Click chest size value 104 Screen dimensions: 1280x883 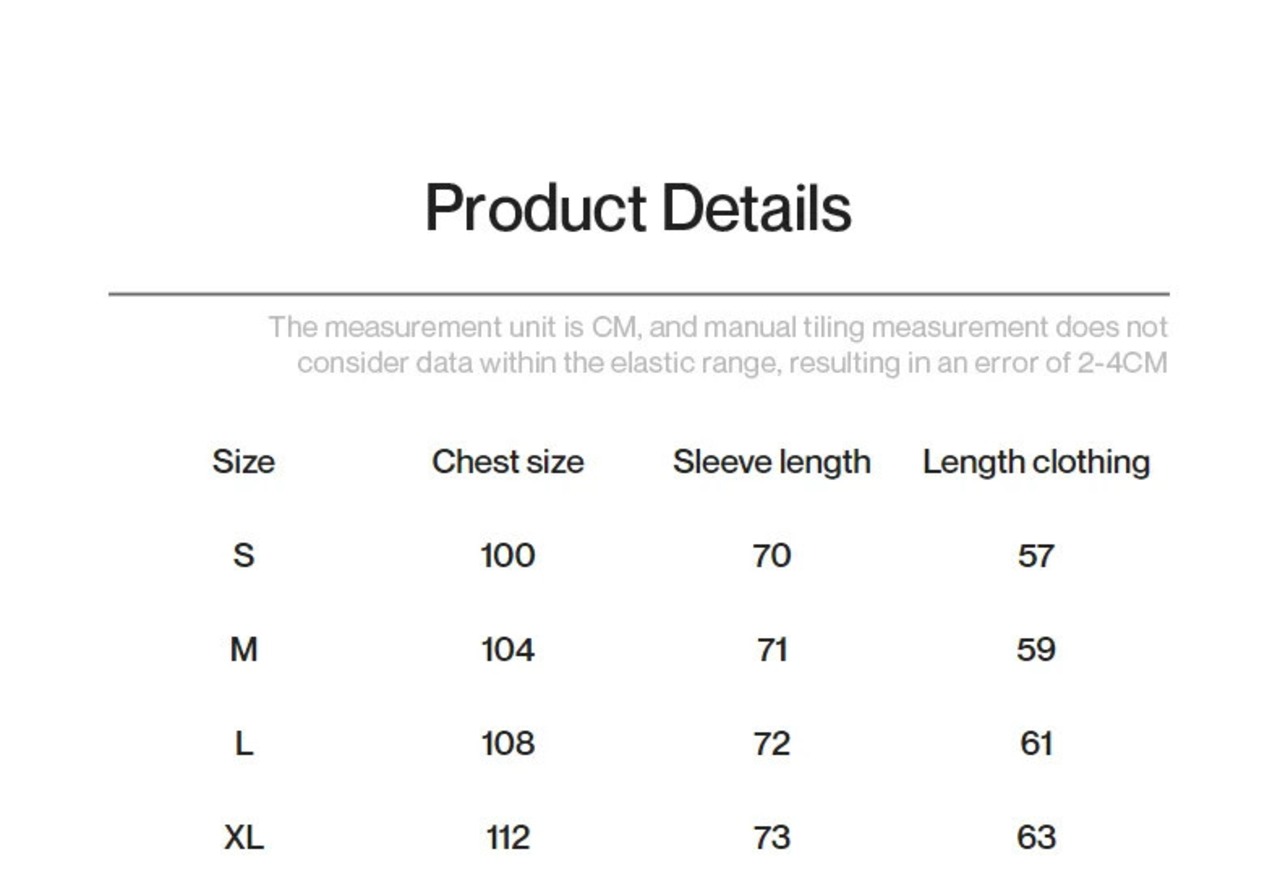tap(507, 650)
